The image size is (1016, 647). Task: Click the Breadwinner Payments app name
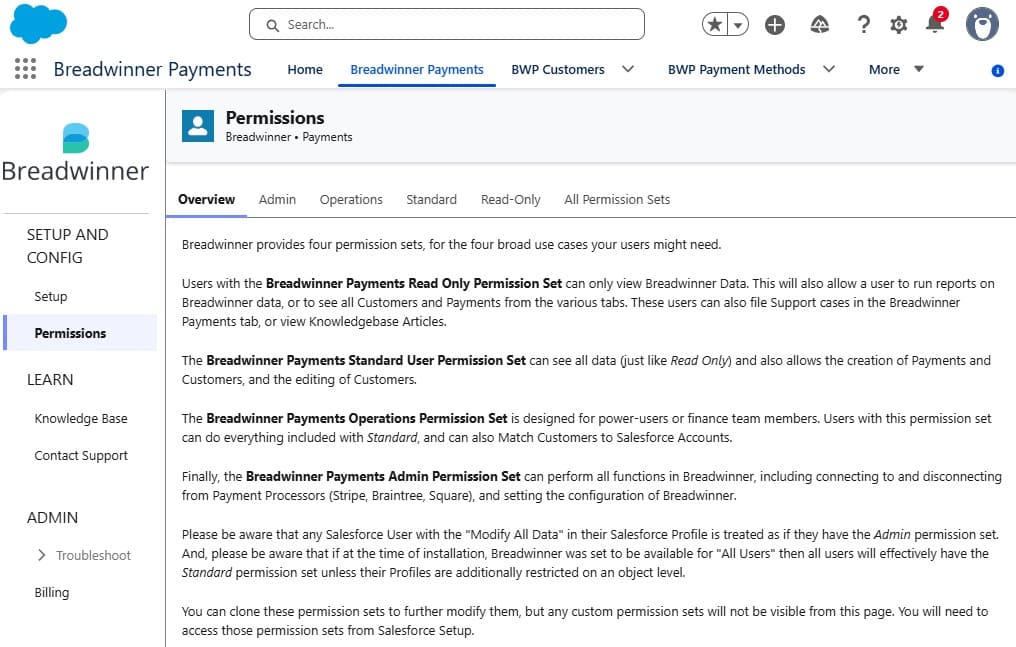152,69
